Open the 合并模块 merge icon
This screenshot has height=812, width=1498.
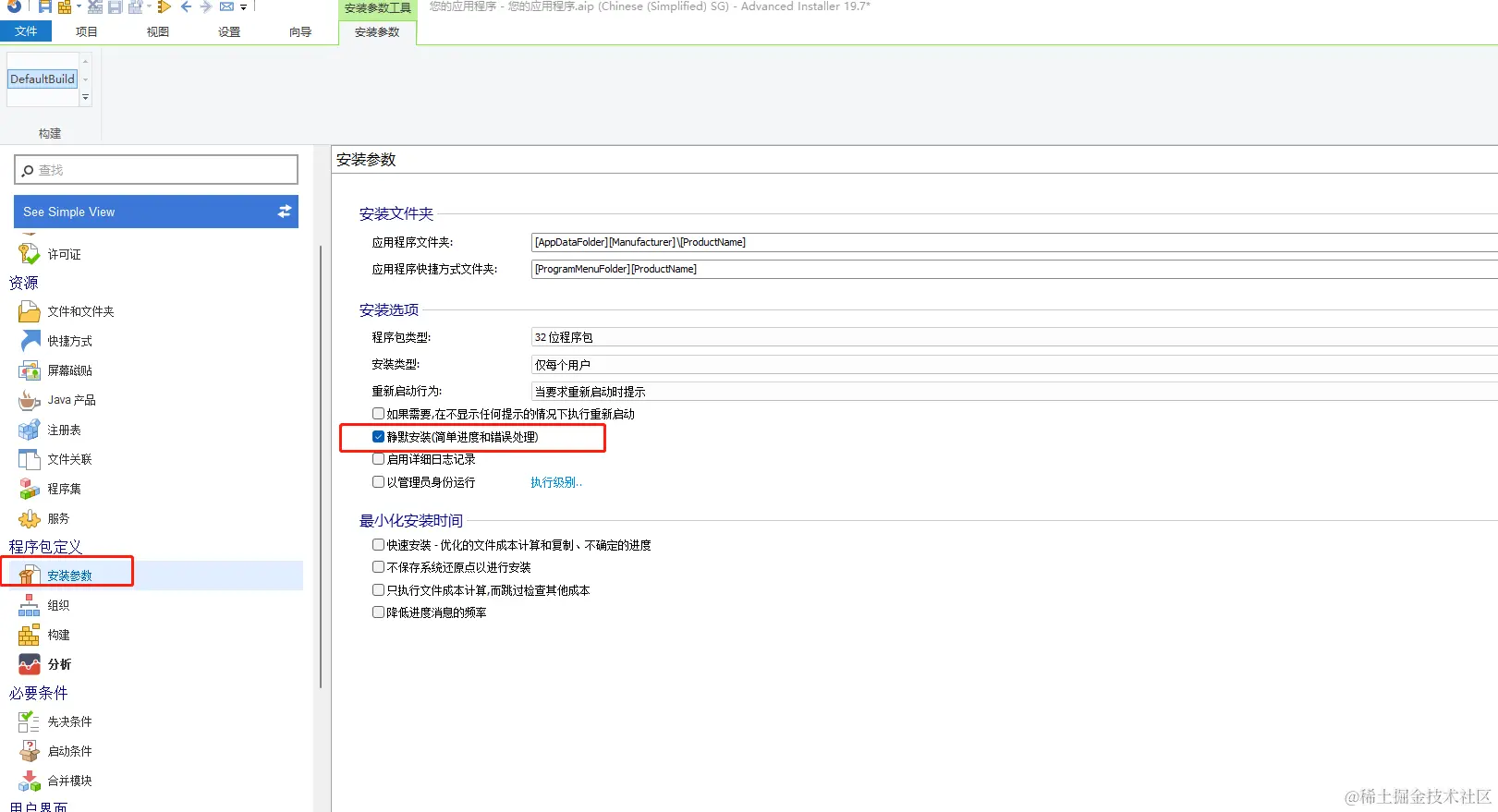[x=29, y=781]
